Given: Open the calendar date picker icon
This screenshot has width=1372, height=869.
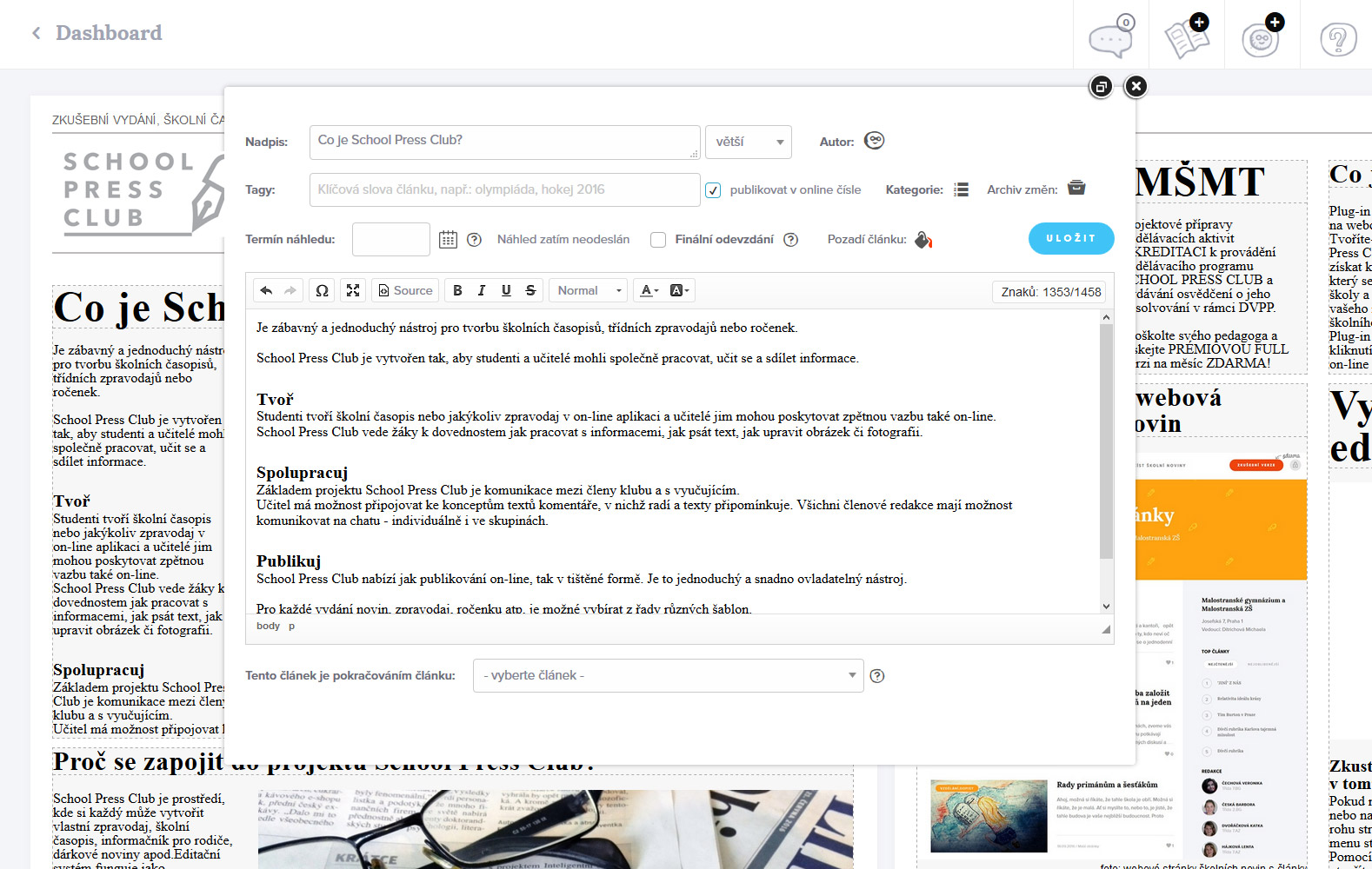Looking at the screenshot, I should pyautogui.click(x=448, y=239).
